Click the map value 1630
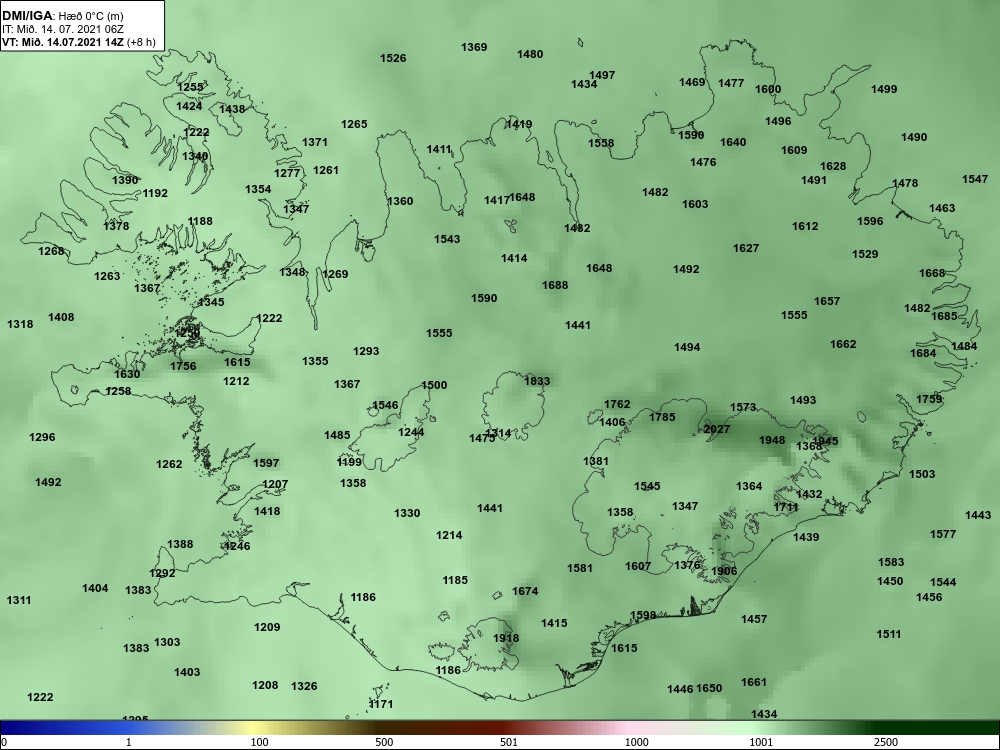Image resolution: width=1000 pixels, height=750 pixels. [x=127, y=374]
